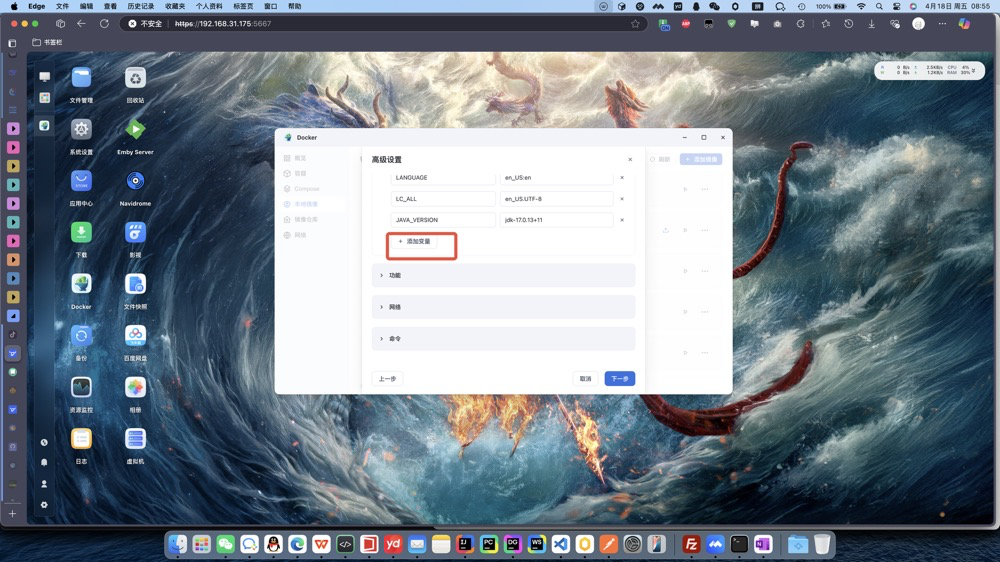Expand the 网络 section in advanced settings
Viewport: 1000px width, 562px height.
tap(503, 307)
